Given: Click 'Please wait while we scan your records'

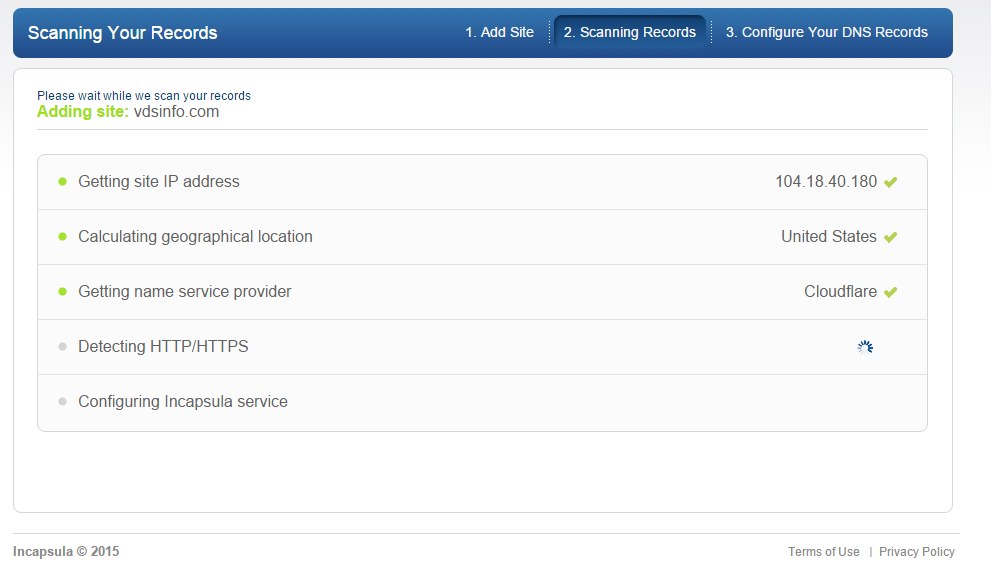Looking at the screenshot, I should [144, 96].
